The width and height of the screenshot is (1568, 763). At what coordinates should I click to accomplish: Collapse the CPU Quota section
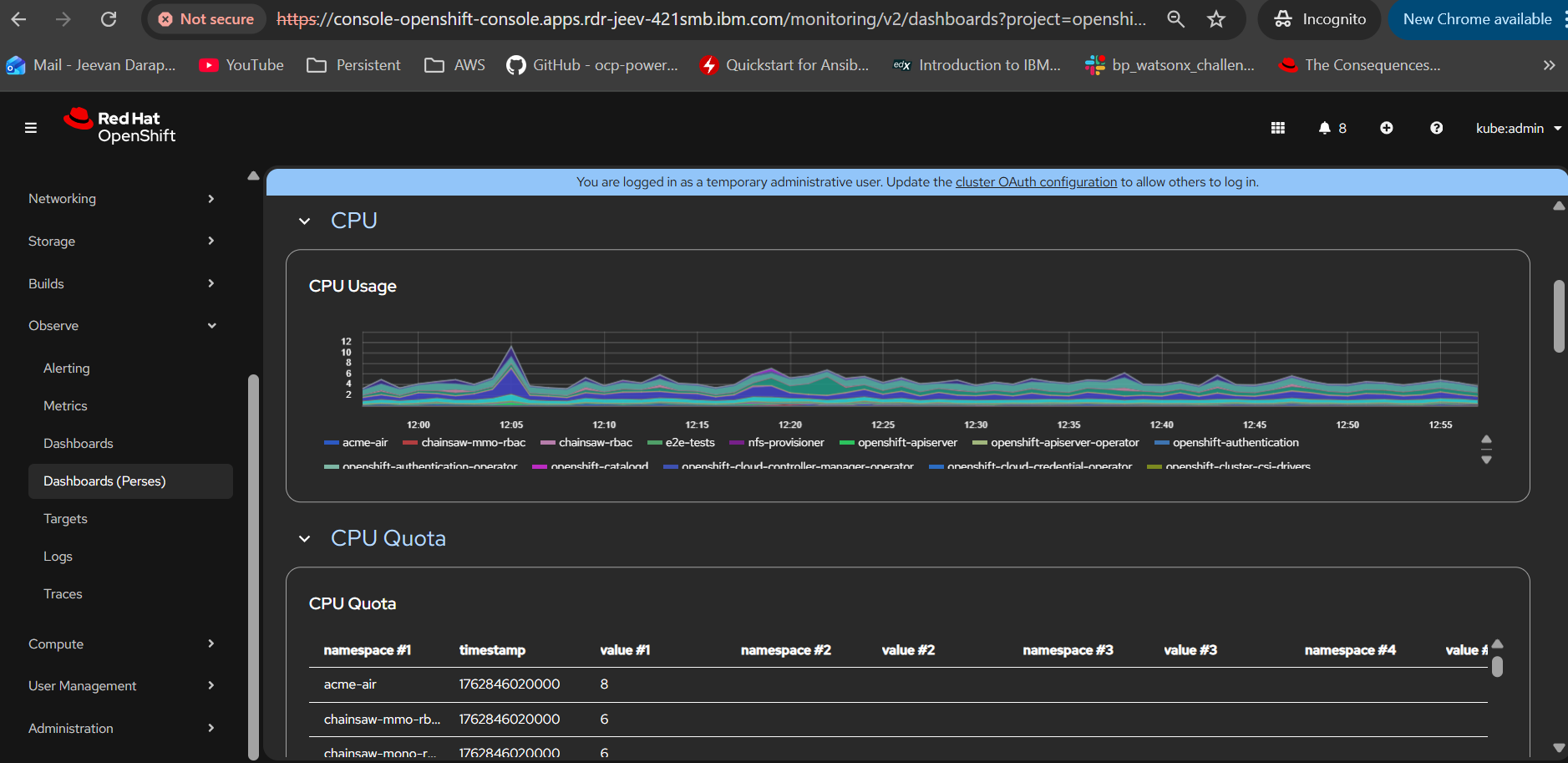(x=305, y=539)
